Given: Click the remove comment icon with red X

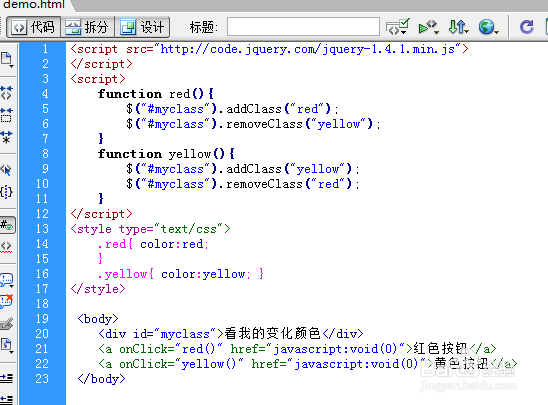Looking at the screenshot, I should coord(7,301).
